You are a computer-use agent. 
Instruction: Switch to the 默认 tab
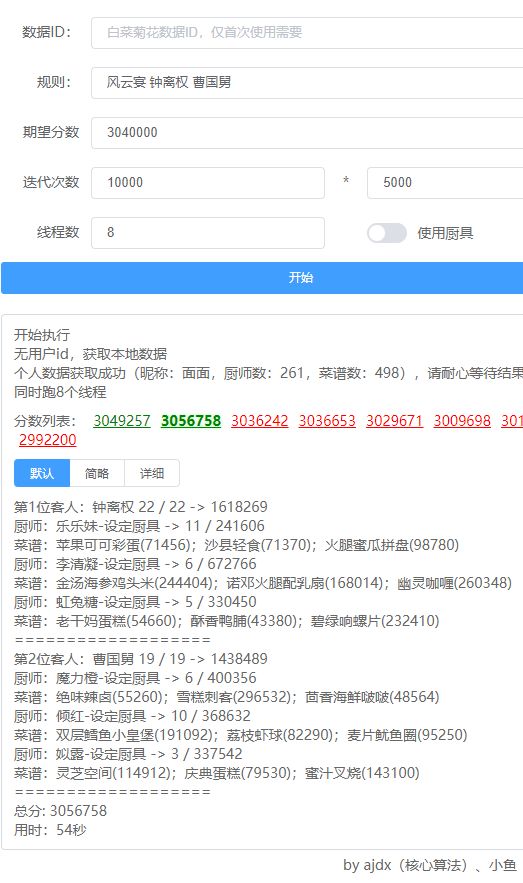pyautogui.click(x=42, y=474)
